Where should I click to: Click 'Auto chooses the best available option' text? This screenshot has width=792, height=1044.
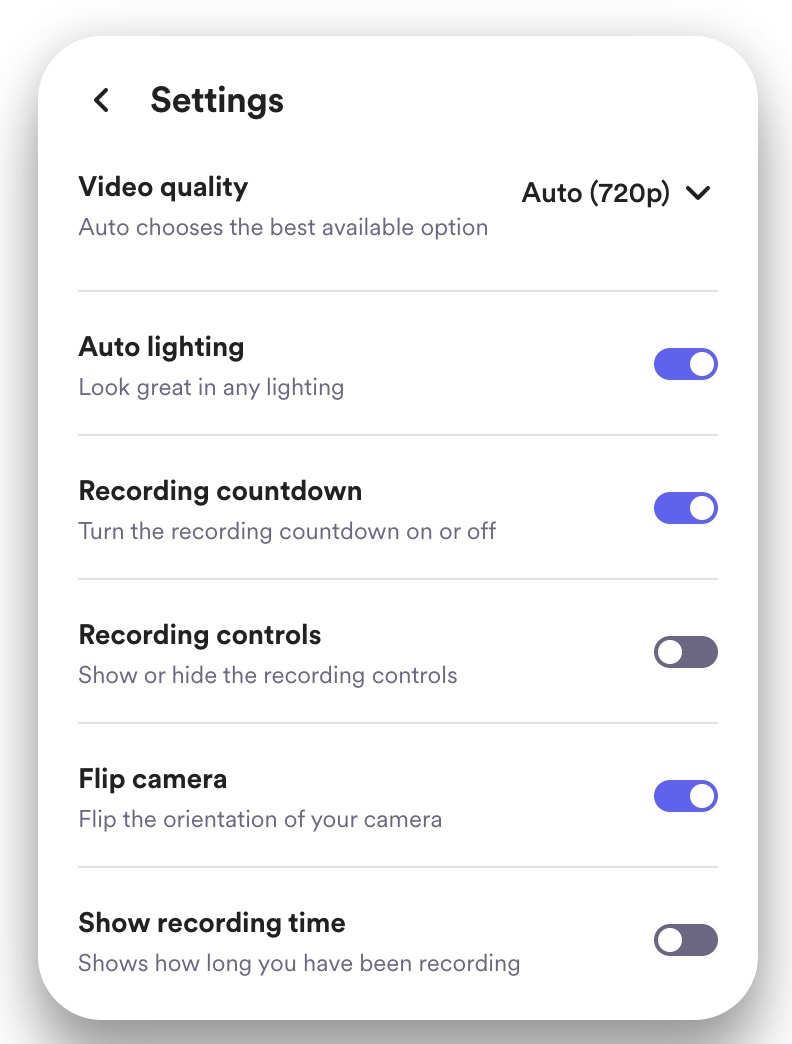(283, 227)
